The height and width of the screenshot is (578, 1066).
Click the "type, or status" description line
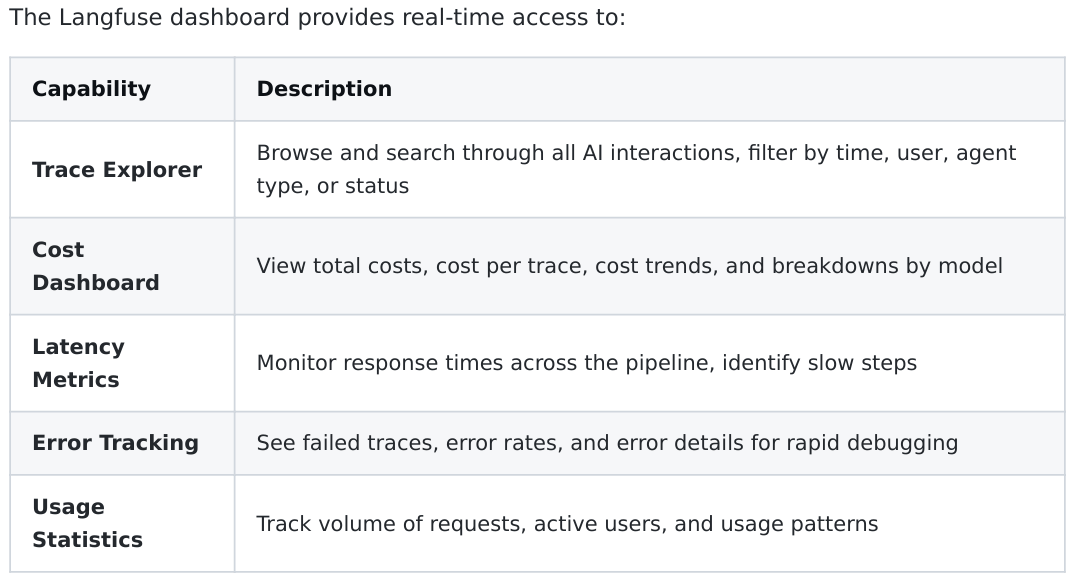coord(332,186)
